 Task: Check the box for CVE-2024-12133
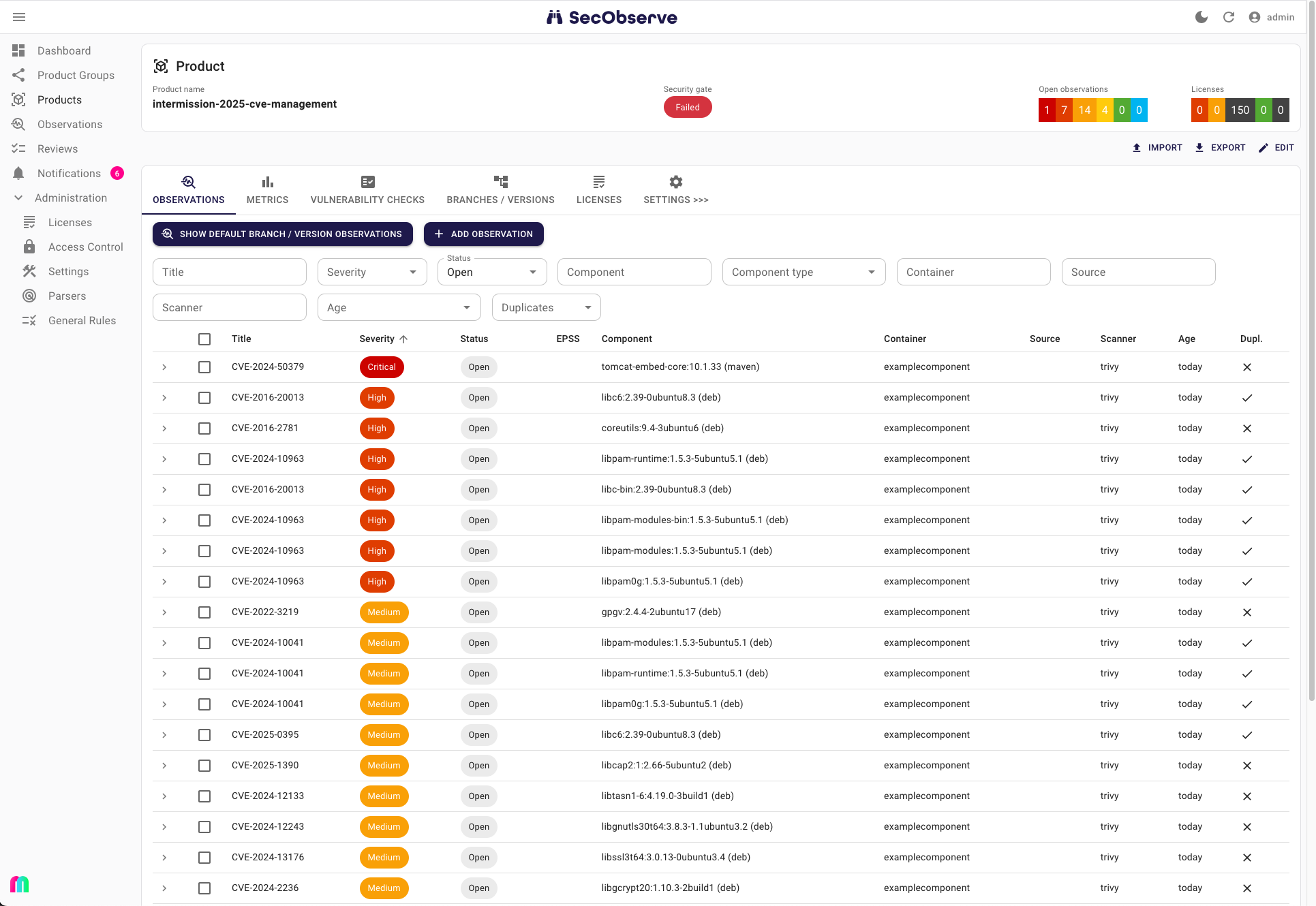(204, 796)
